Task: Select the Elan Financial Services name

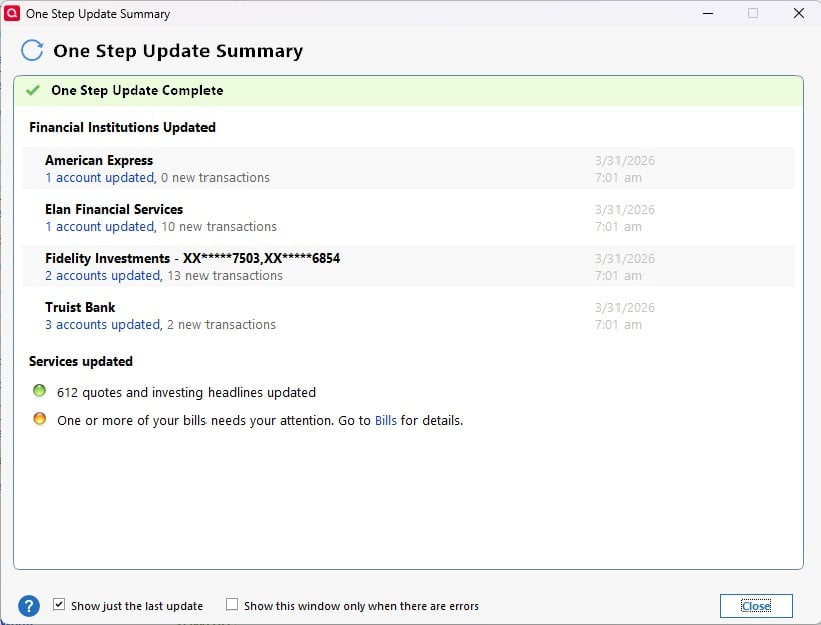Action: click(114, 209)
